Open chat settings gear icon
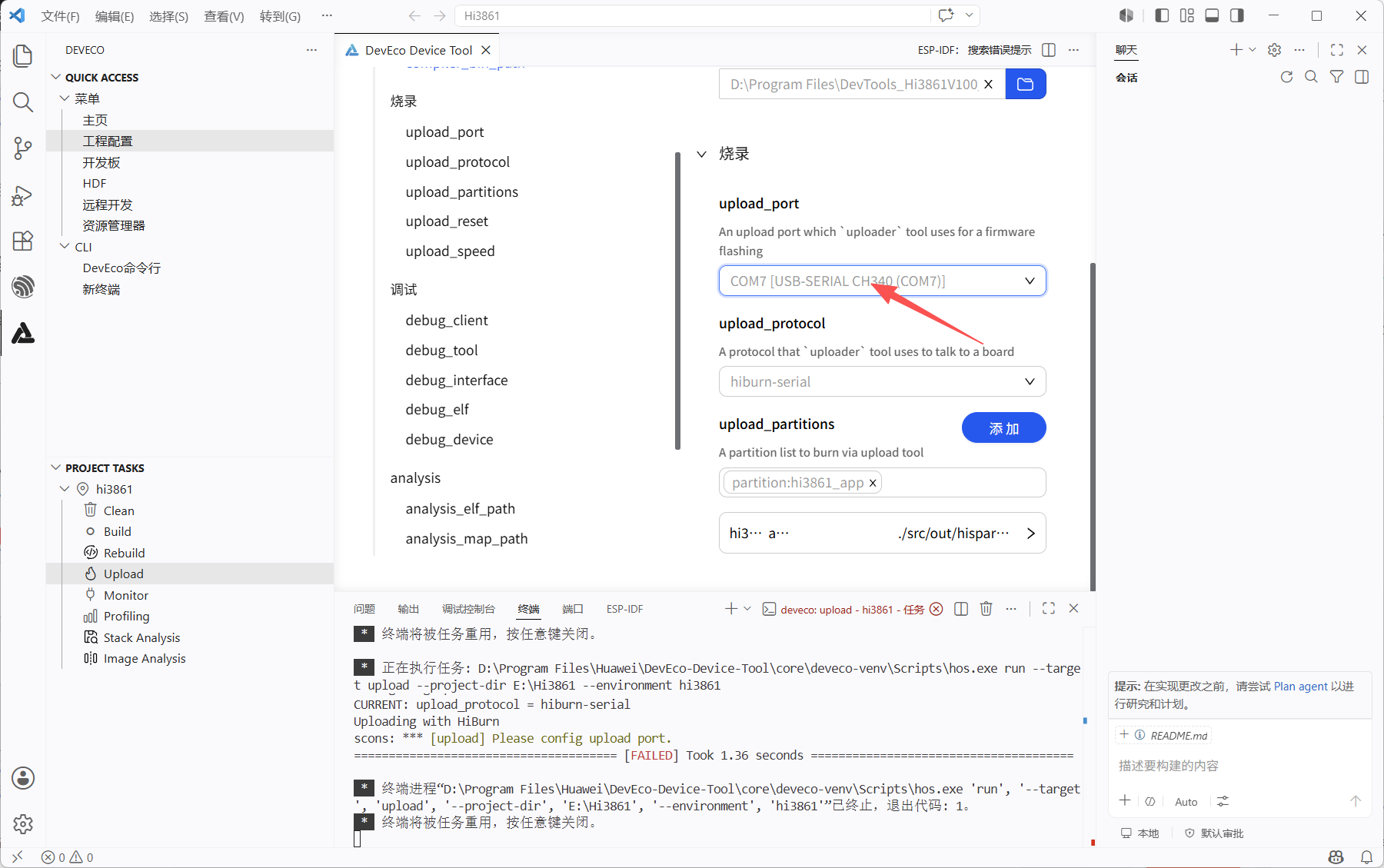 point(1275,50)
